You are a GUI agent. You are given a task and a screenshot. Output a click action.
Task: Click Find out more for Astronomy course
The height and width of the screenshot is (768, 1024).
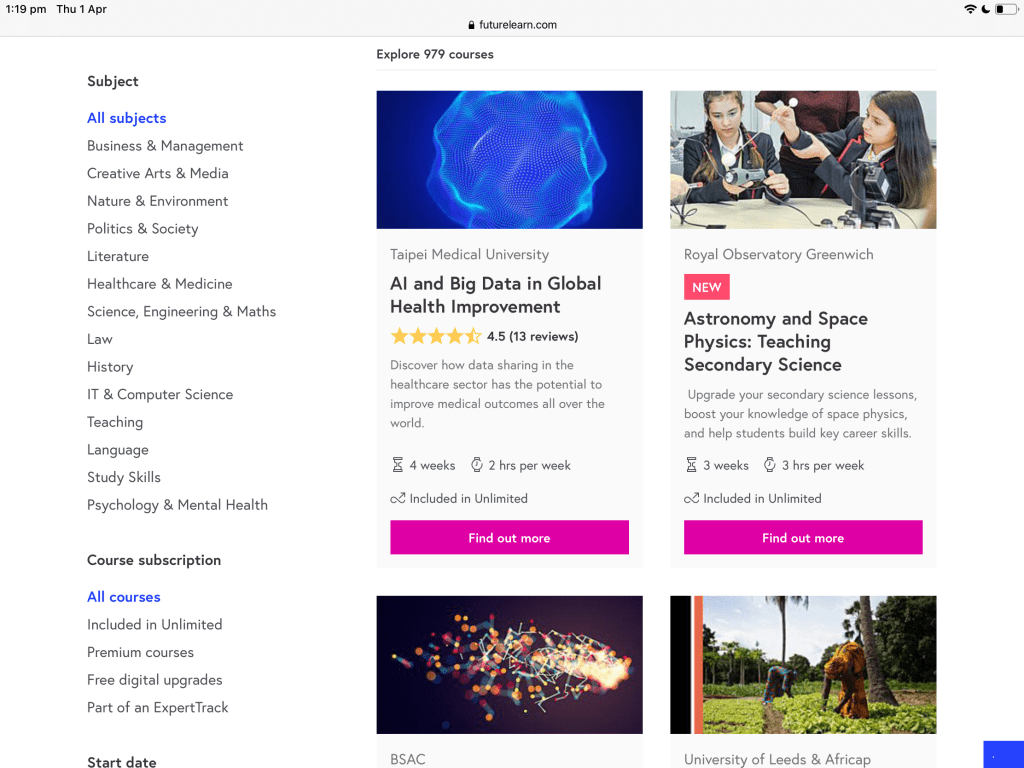coord(803,538)
